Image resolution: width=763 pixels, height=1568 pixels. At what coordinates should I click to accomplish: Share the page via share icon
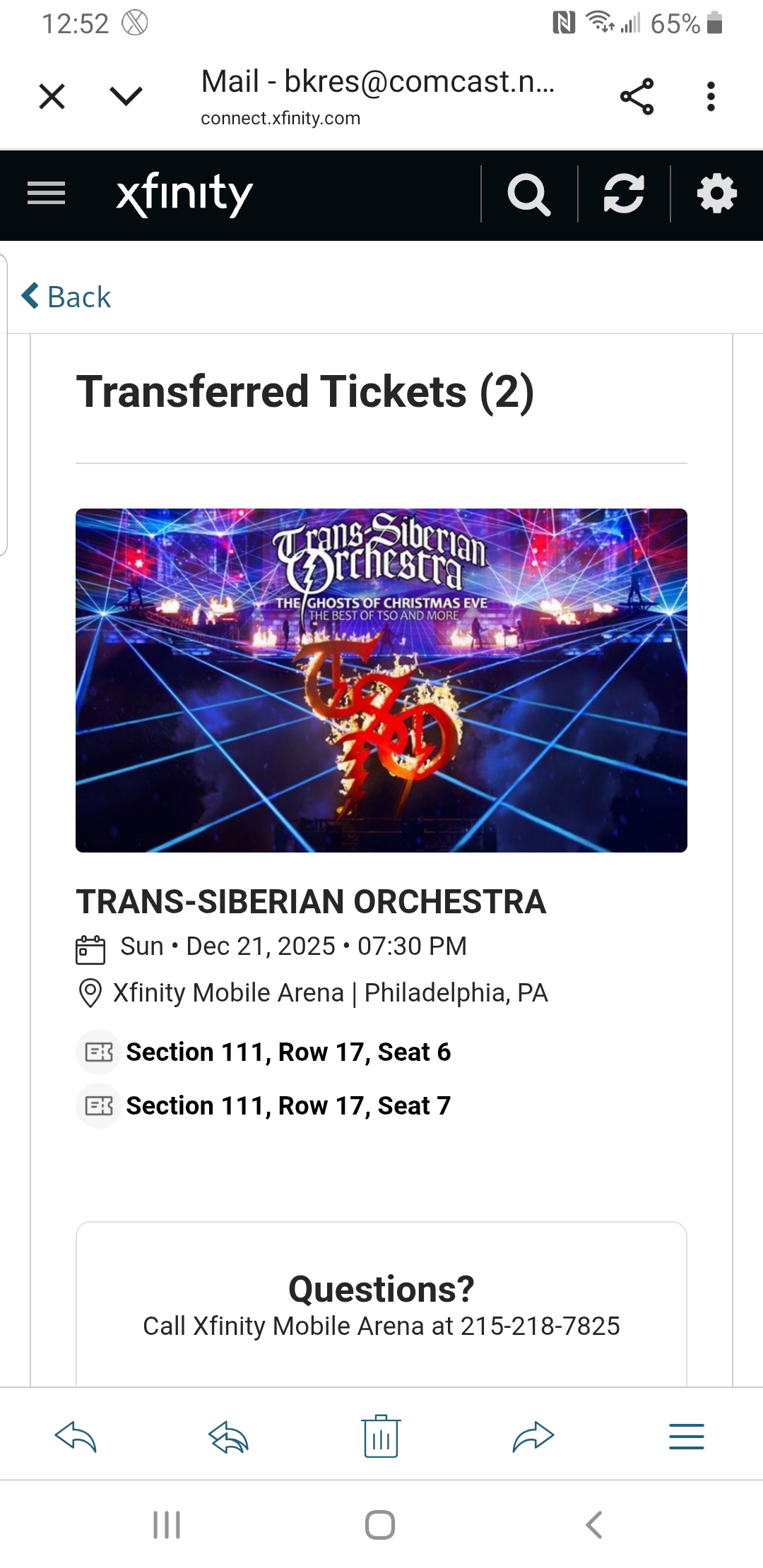click(637, 97)
